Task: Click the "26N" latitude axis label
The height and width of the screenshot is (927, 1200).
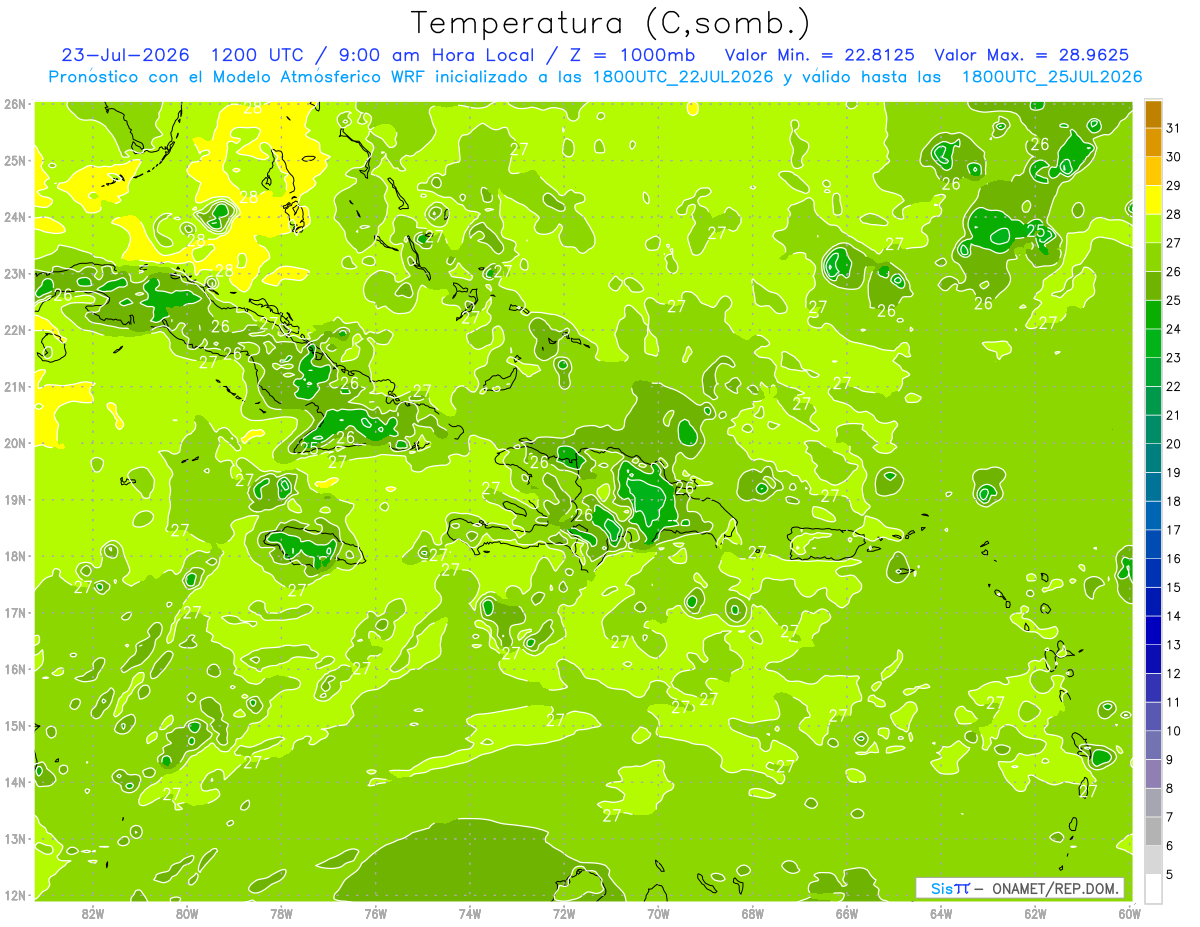Action: (x=15, y=104)
